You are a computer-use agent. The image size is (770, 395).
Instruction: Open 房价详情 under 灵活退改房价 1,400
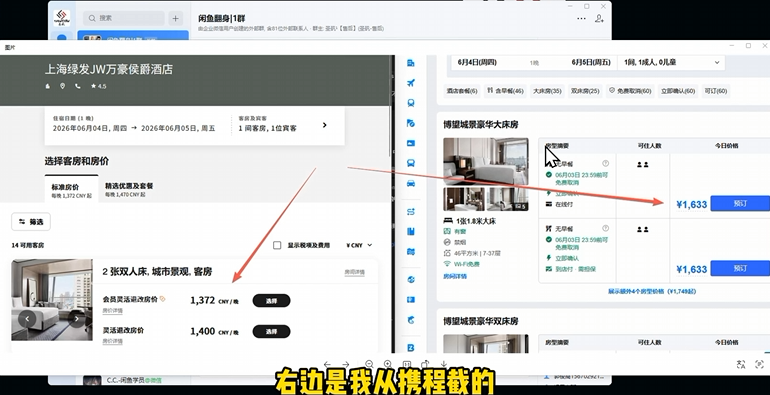[x=112, y=341]
